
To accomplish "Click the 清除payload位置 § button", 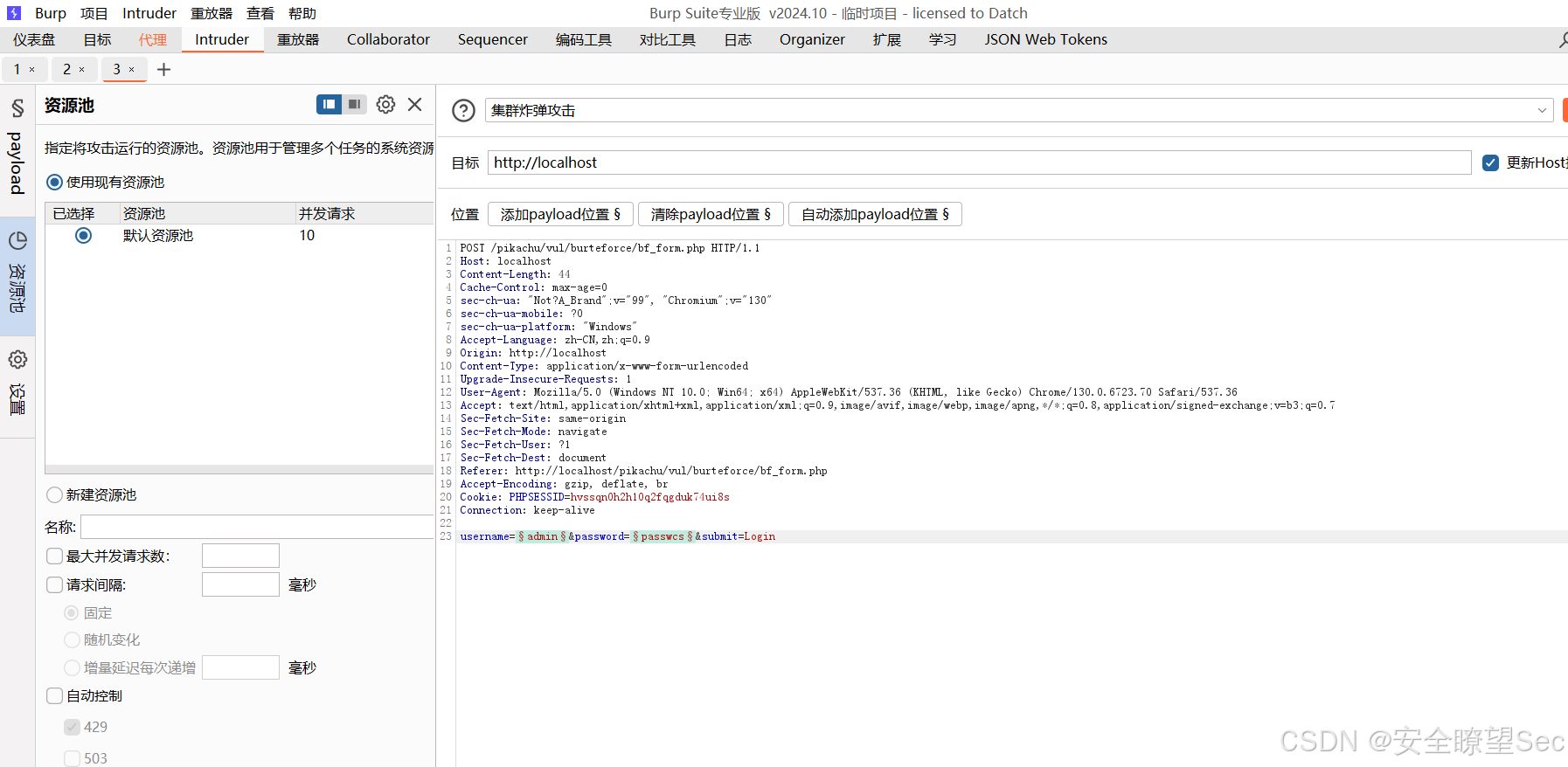I will (711, 215).
